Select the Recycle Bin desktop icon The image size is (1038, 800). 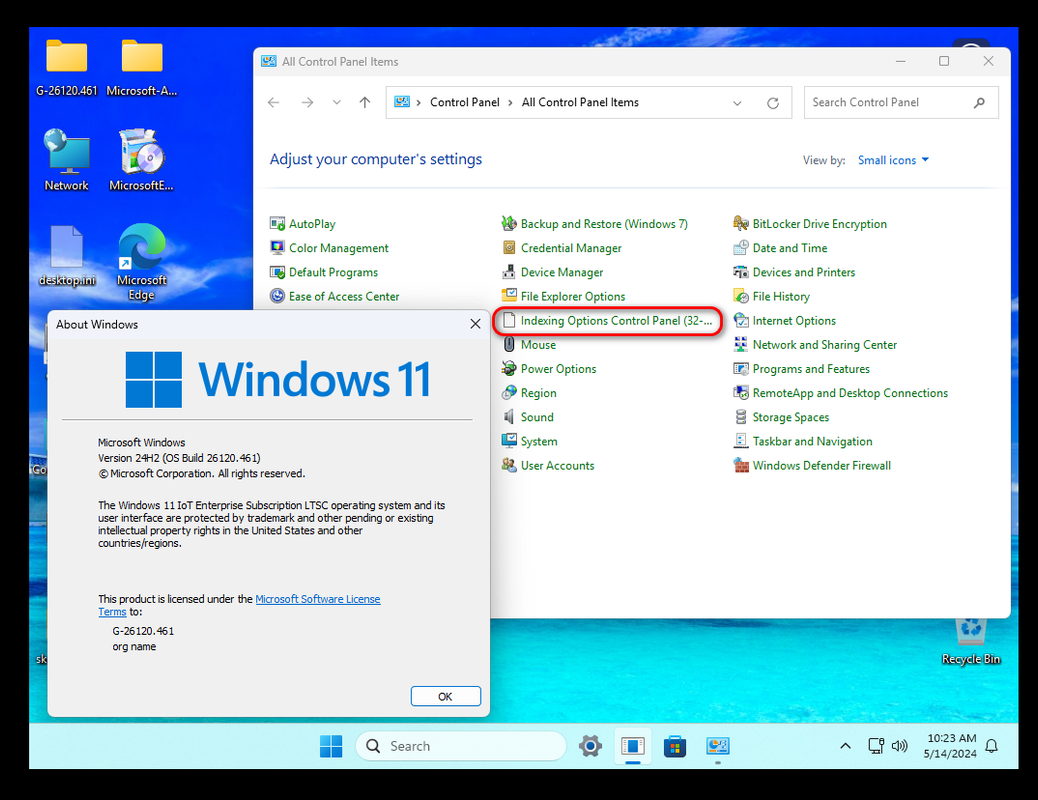coord(970,640)
